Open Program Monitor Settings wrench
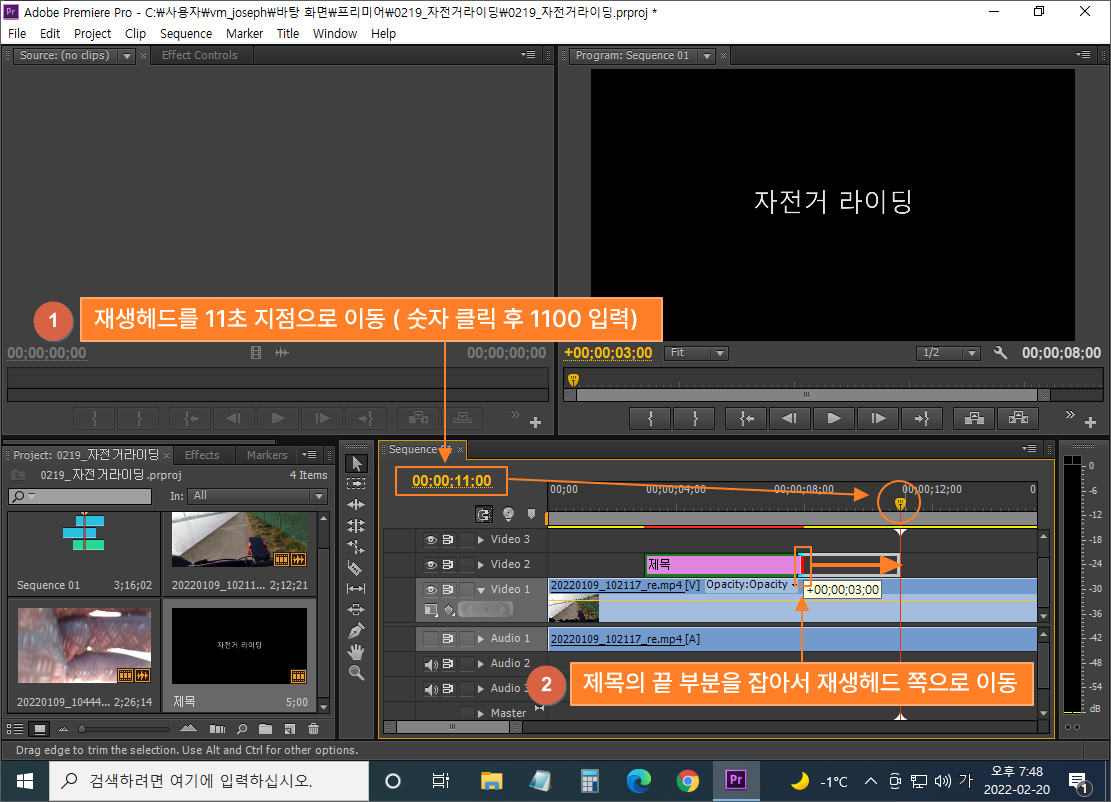 pyautogui.click(x=1000, y=352)
